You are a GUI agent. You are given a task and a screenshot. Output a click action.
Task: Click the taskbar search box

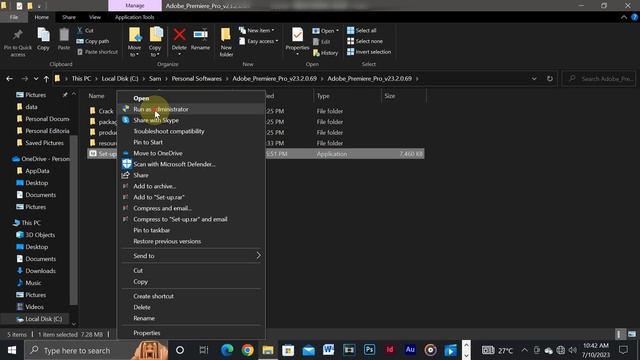pyautogui.click(x=96, y=350)
